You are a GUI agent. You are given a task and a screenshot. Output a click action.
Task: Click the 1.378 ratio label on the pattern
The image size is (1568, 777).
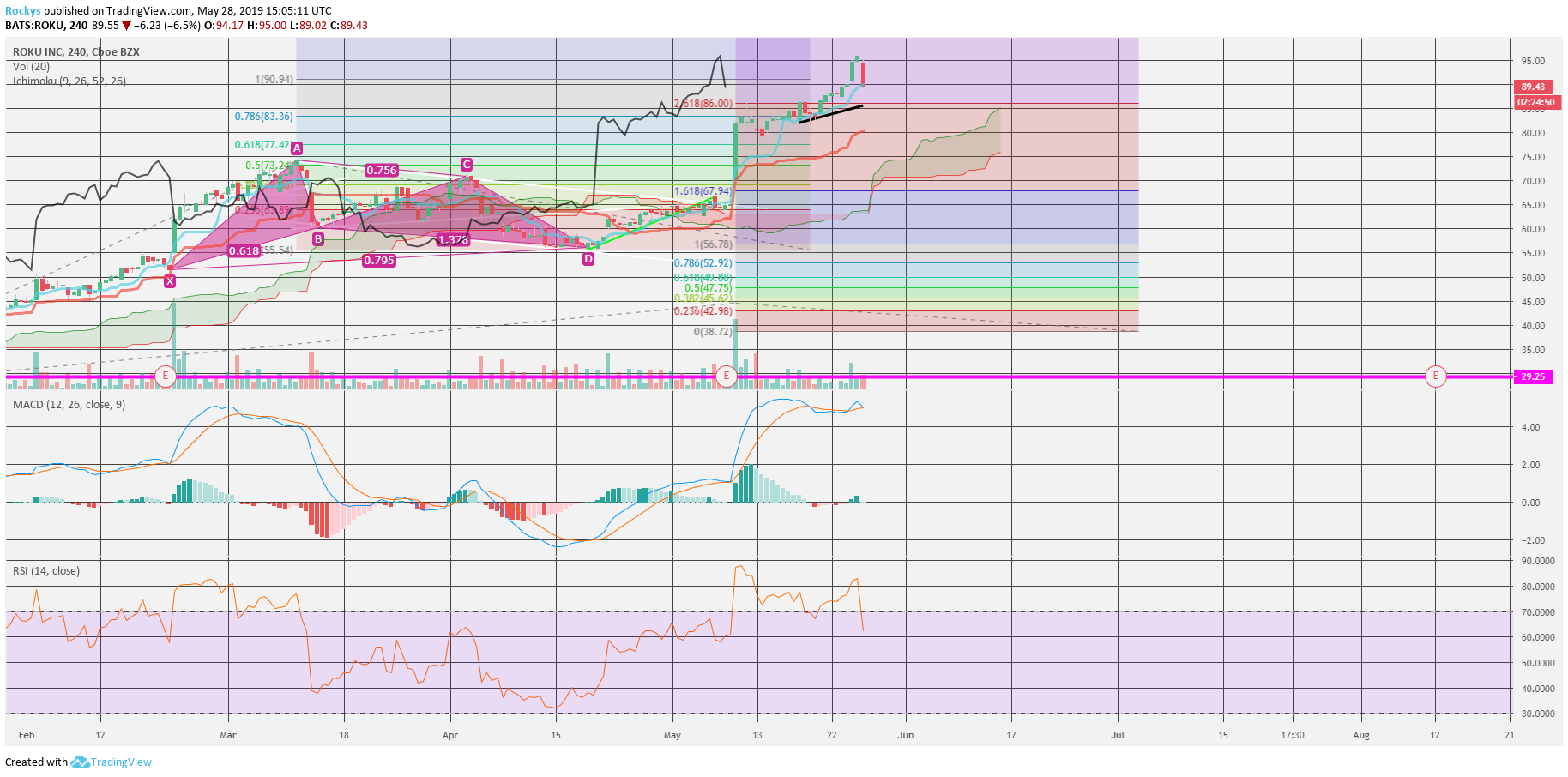pyautogui.click(x=453, y=240)
